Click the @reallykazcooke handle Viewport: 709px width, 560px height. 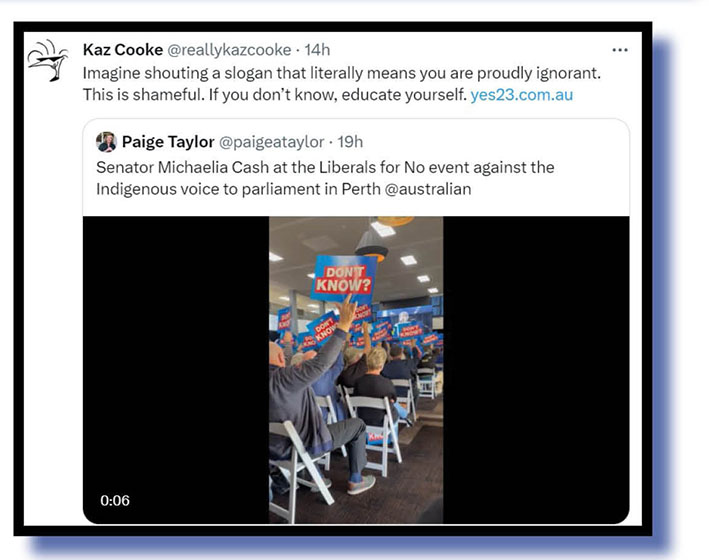[x=229, y=50]
